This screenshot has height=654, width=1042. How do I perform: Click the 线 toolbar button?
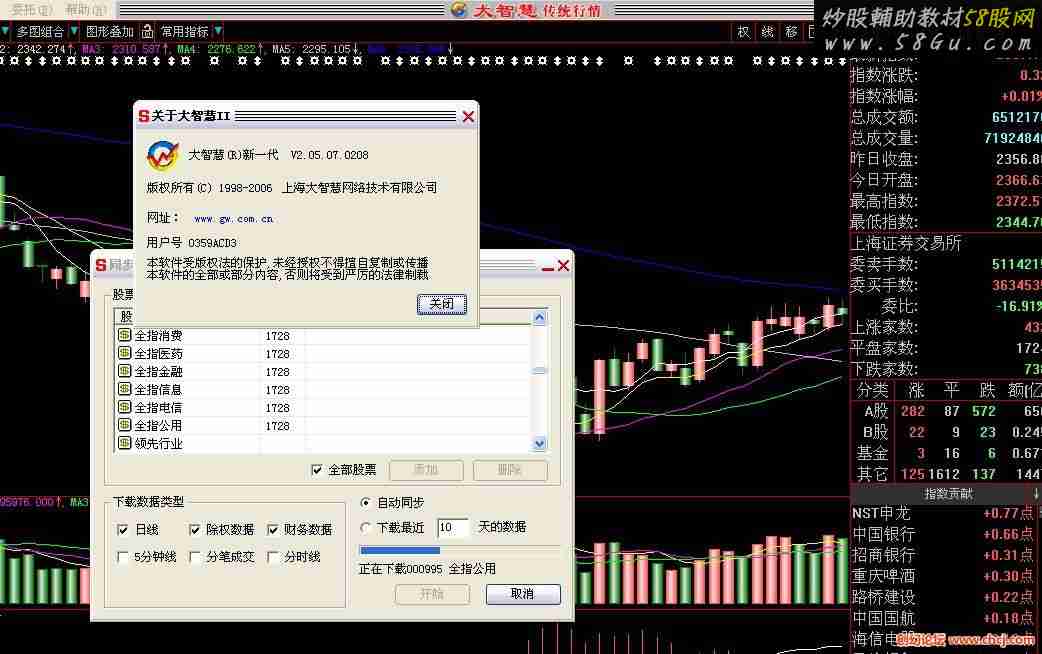[x=767, y=31]
